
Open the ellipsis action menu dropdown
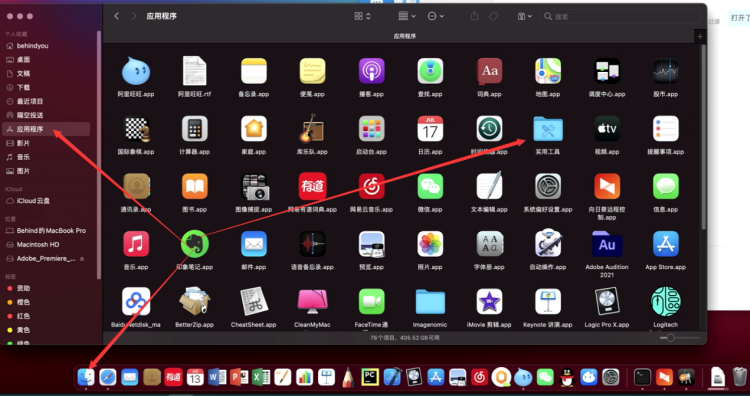(435, 16)
